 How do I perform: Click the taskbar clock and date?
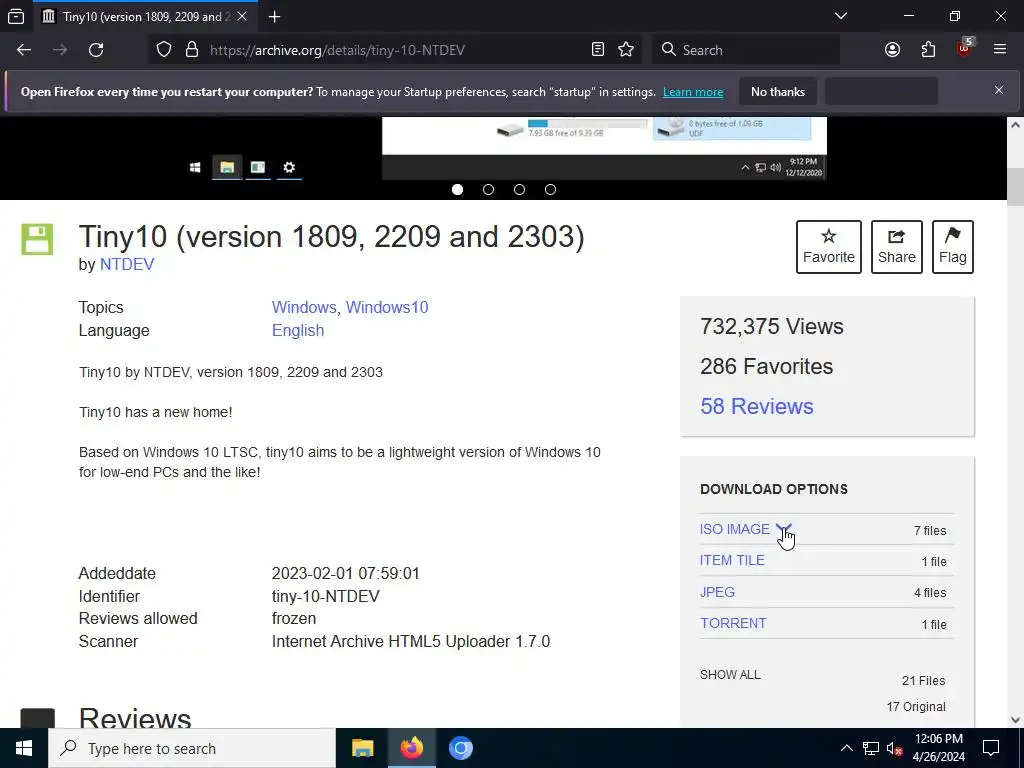point(938,748)
